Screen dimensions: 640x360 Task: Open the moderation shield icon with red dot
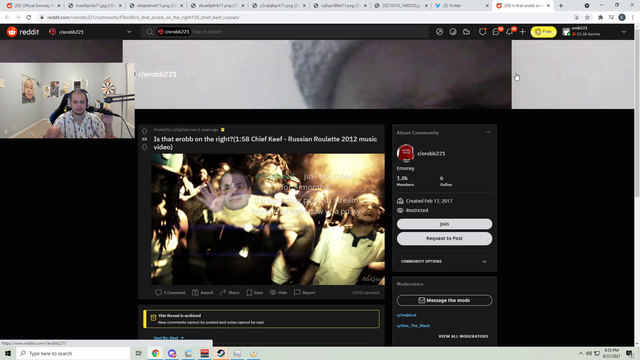482,32
